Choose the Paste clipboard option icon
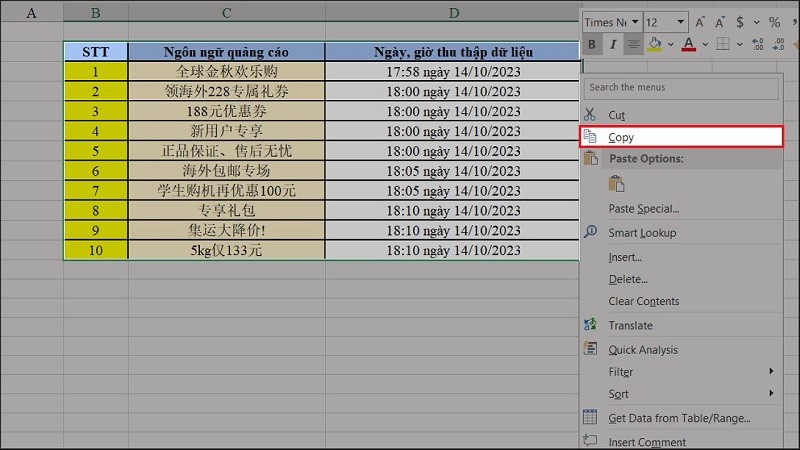 tap(616, 183)
